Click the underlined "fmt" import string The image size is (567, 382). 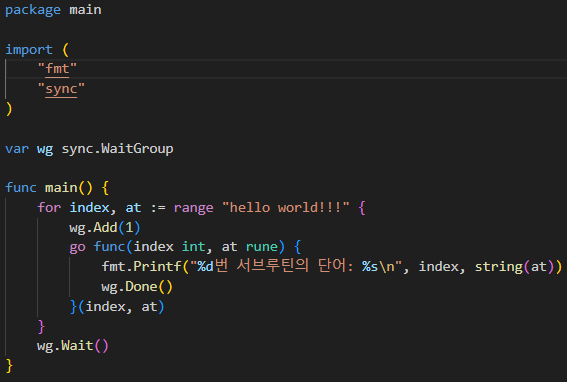coord(57,69)
